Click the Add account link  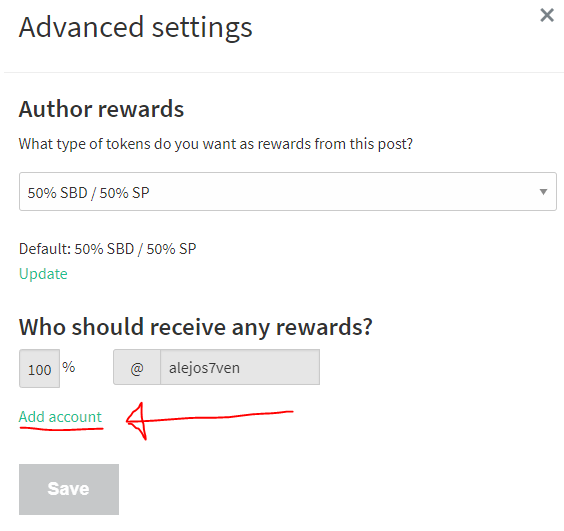[60, 417]
